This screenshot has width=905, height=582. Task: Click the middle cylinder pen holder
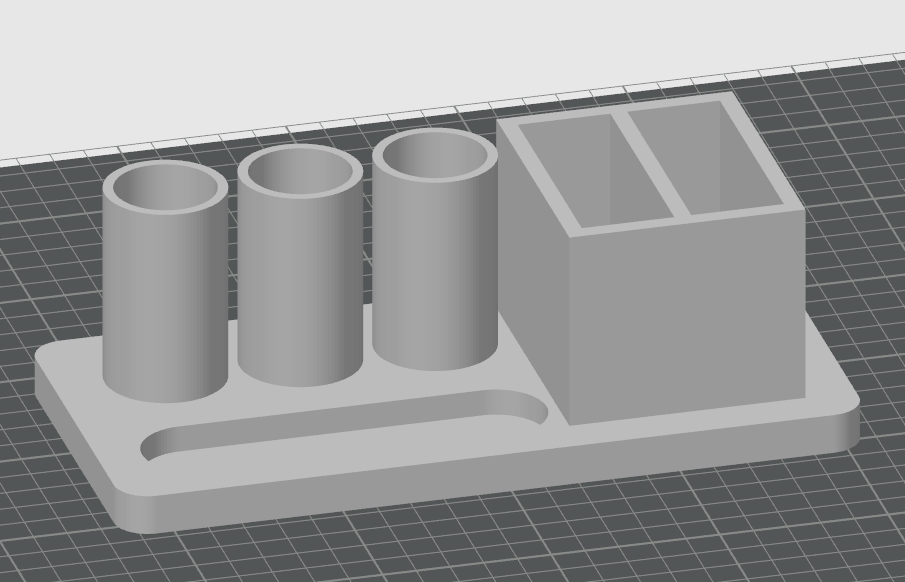click(300, 265)
